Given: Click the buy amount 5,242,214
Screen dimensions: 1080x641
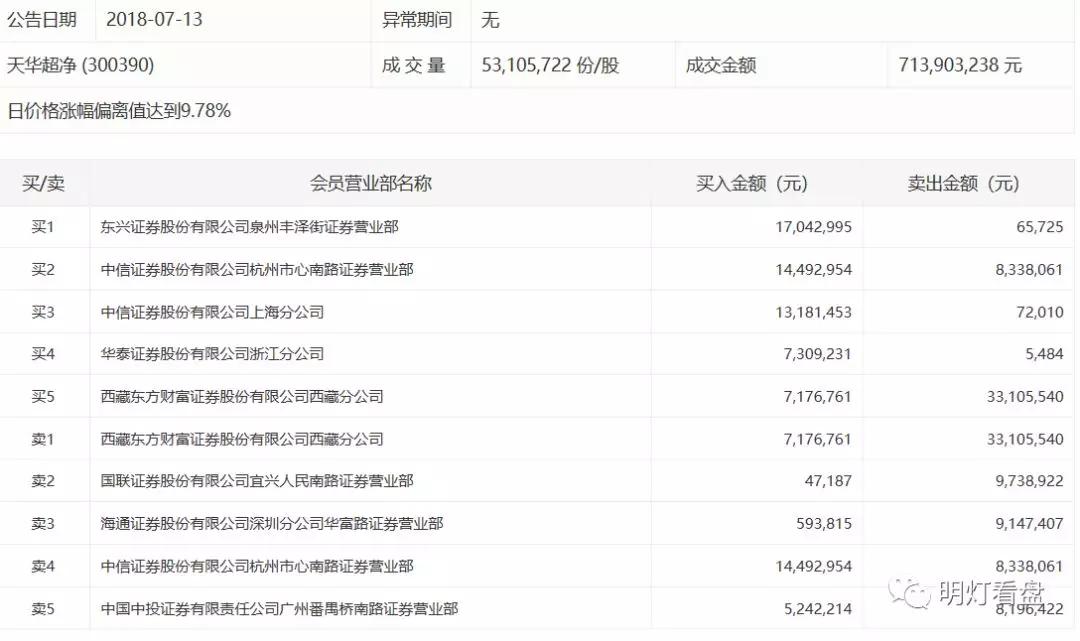Looking at the screenshot, I should point(818,609).
